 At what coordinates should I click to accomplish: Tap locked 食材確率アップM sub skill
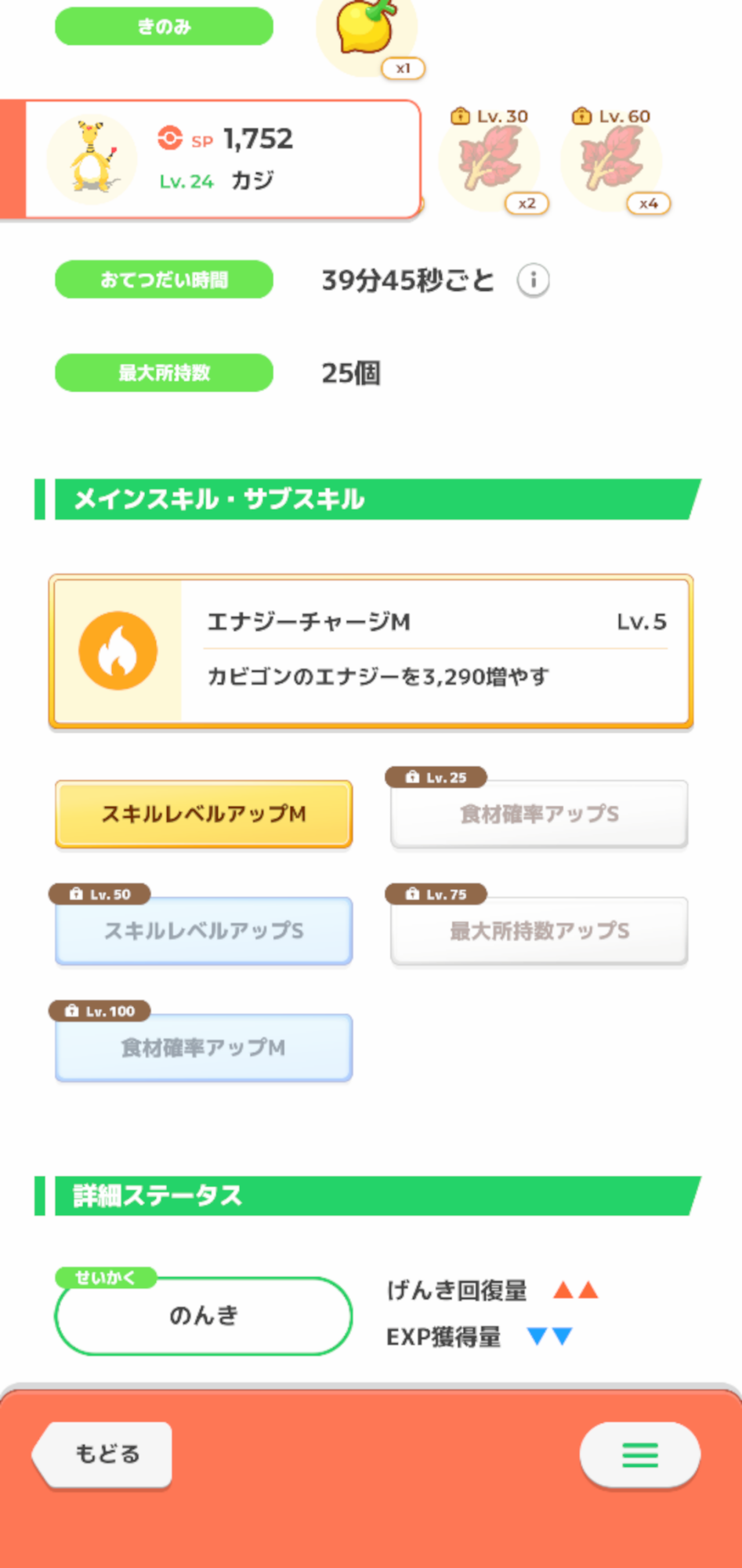pyautogui.click(x=204, y=1047)
